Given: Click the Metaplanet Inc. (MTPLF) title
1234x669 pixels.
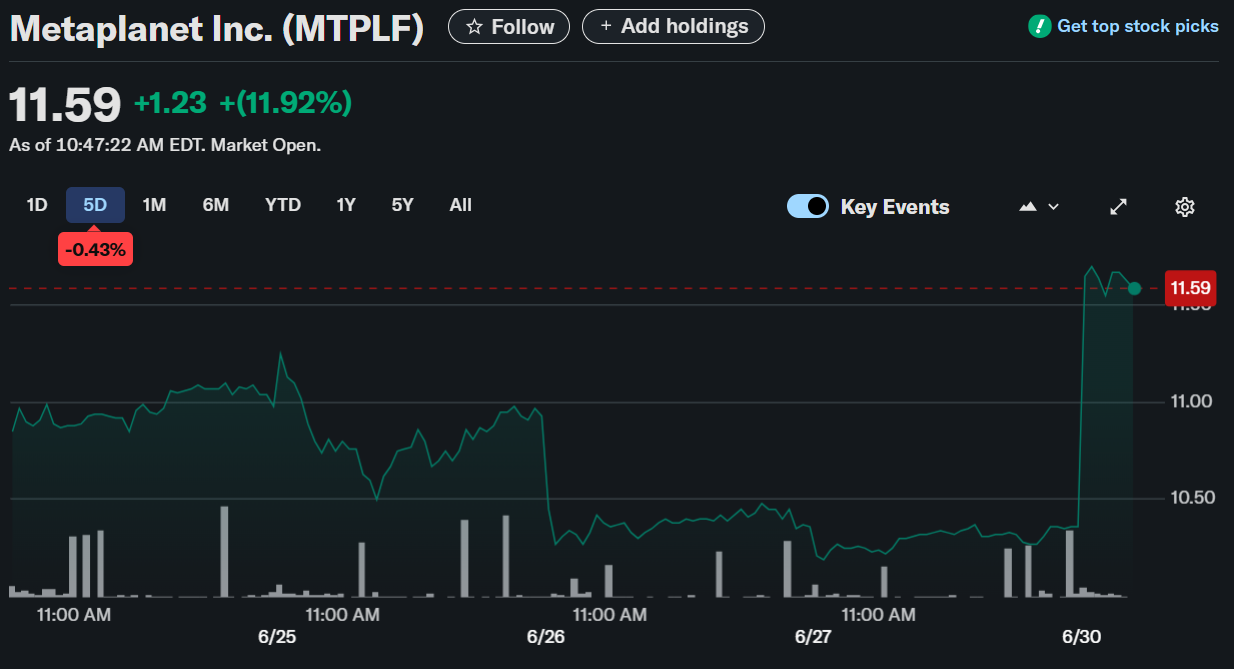Looking at the screenshot, I should click(x=217, y=28).
